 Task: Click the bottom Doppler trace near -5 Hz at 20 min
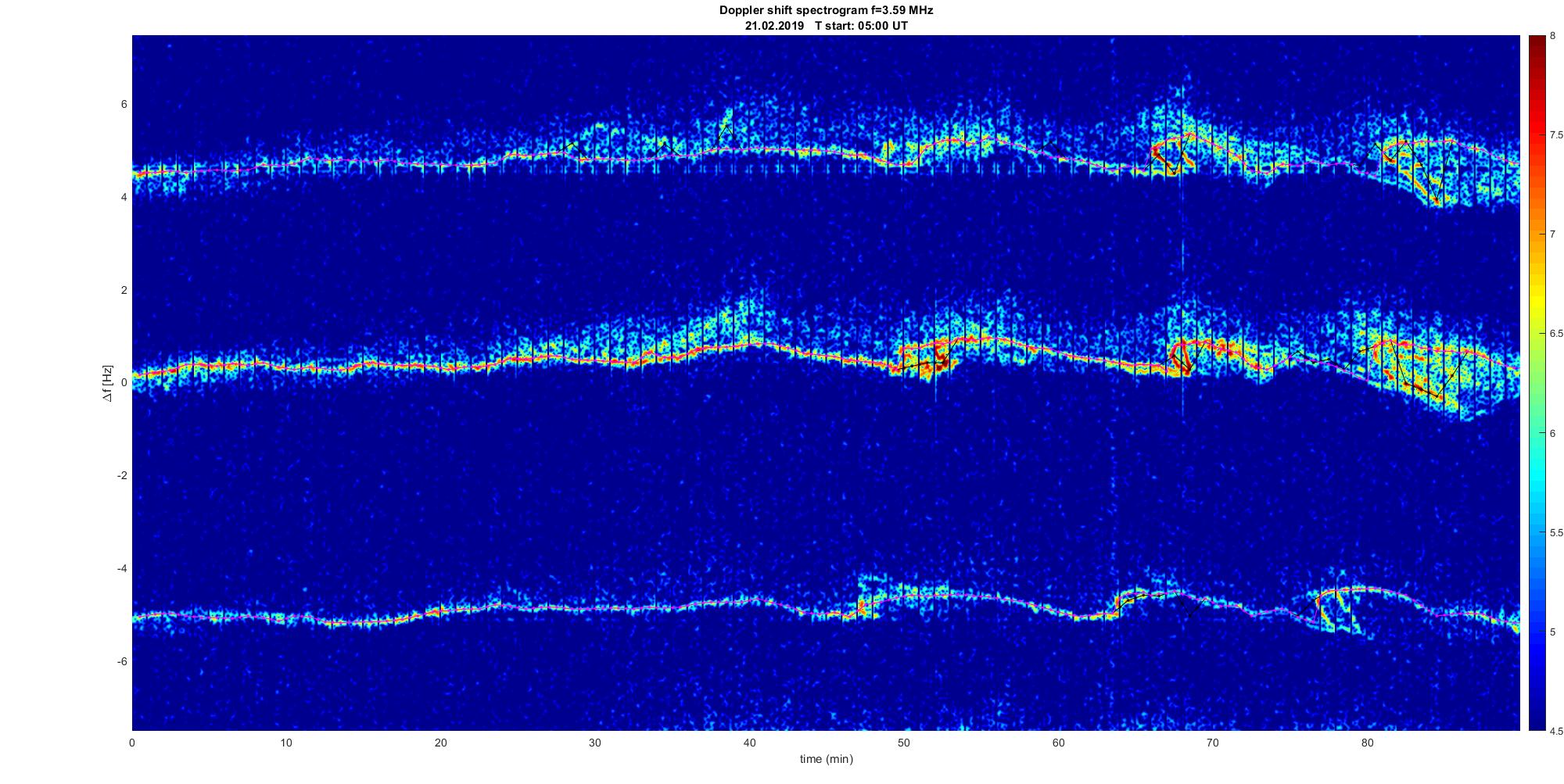(441, 610)
